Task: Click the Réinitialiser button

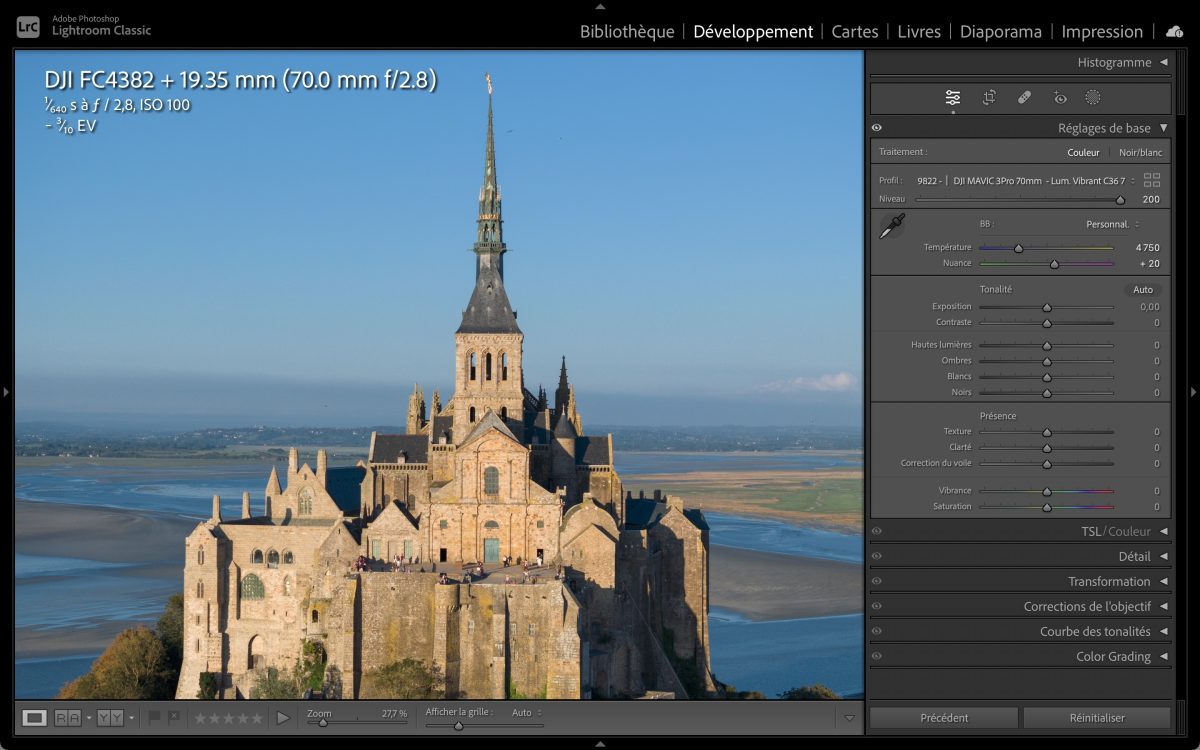Action: point(1096,717)
